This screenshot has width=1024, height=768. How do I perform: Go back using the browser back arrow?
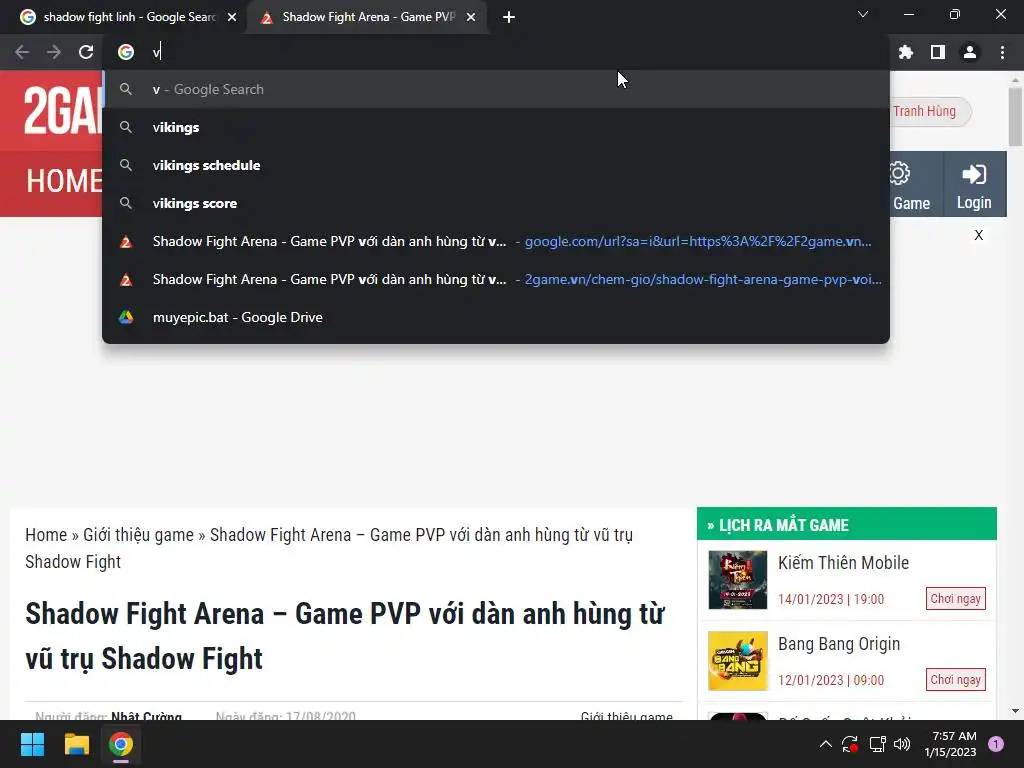(x=22, y=52)
